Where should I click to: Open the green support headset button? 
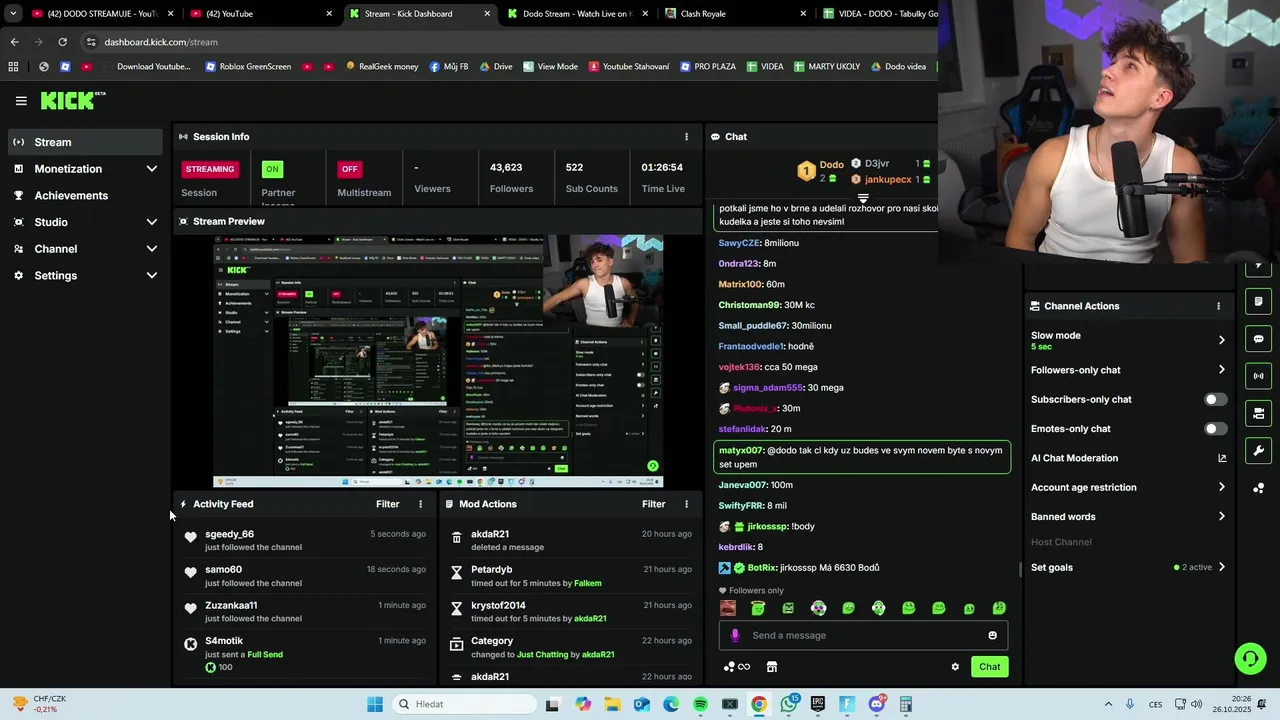[x=1250, y=658]
